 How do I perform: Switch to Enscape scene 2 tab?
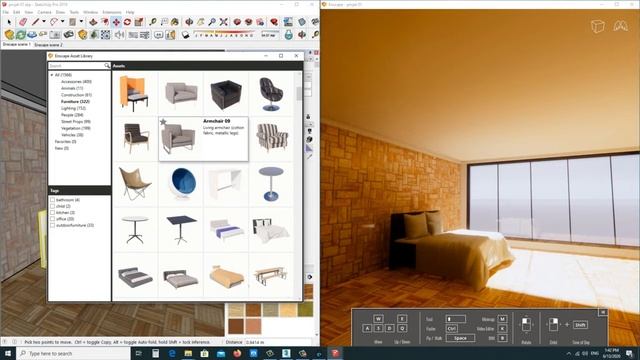point(48,44)
